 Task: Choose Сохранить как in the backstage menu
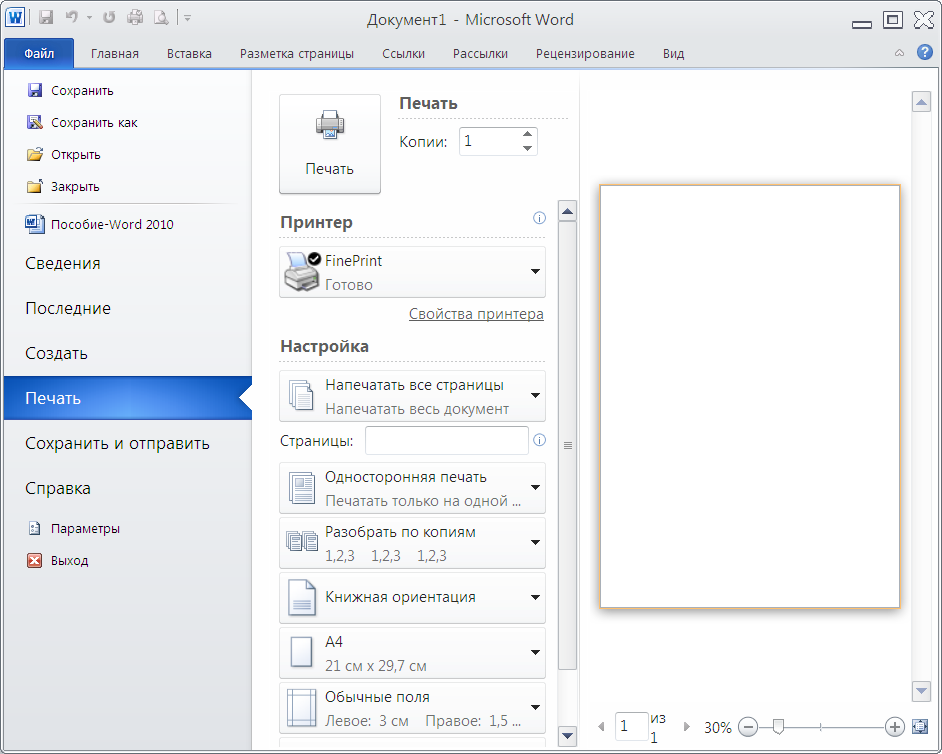[83, 123]
